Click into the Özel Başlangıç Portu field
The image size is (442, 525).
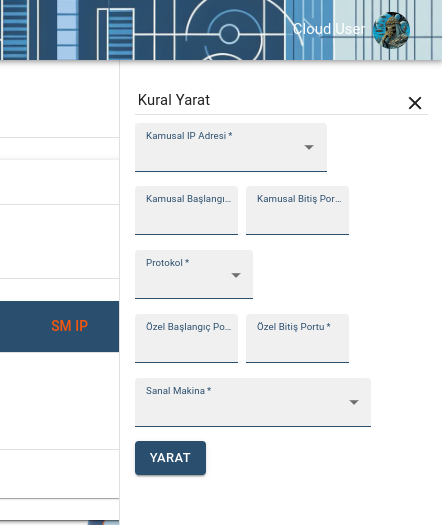[x=187, y=338]
